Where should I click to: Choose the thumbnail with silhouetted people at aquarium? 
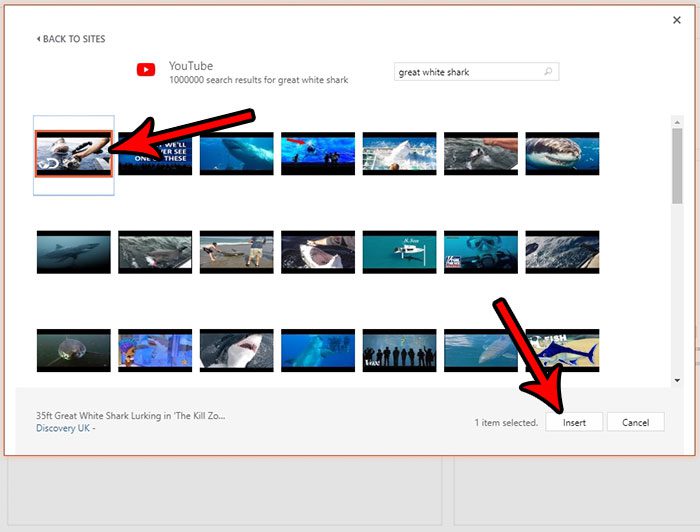399,350
